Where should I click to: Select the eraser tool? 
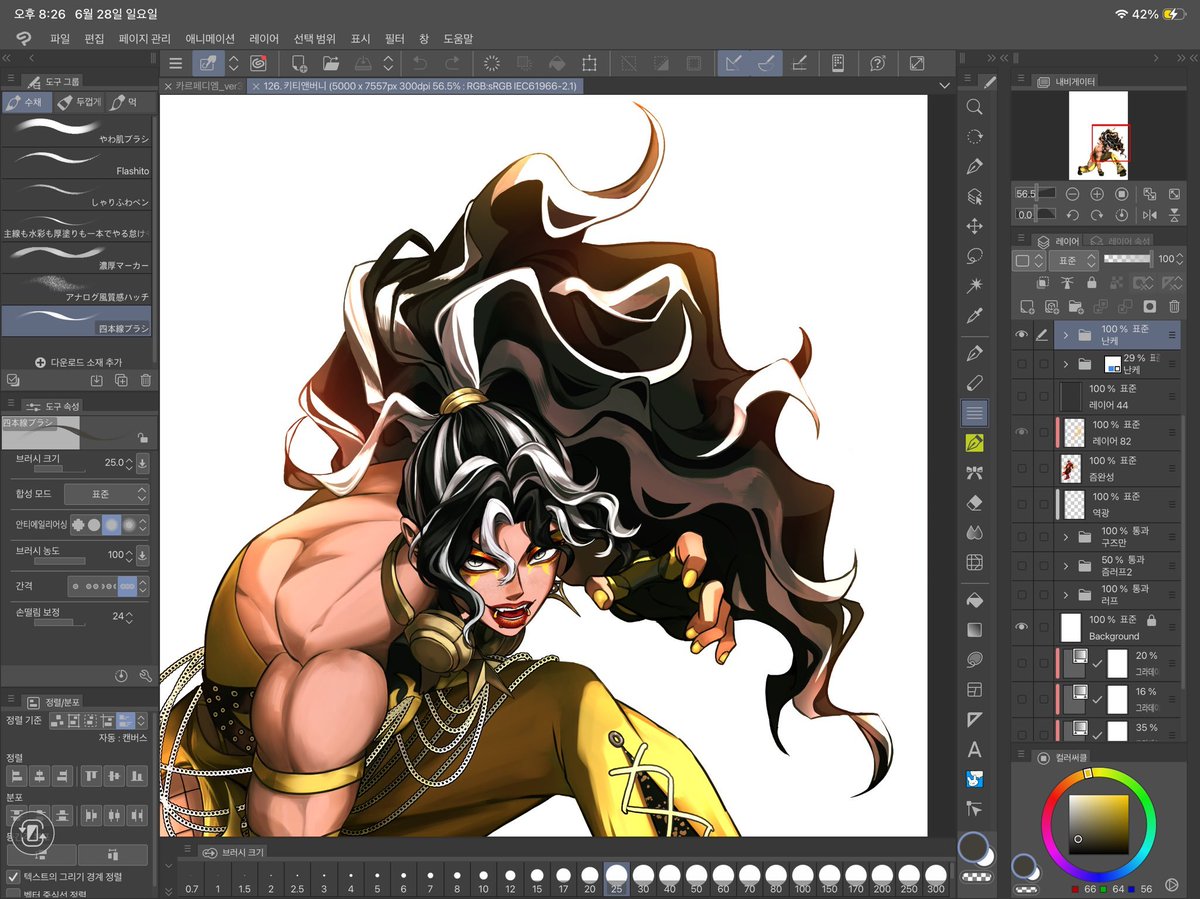974,504
